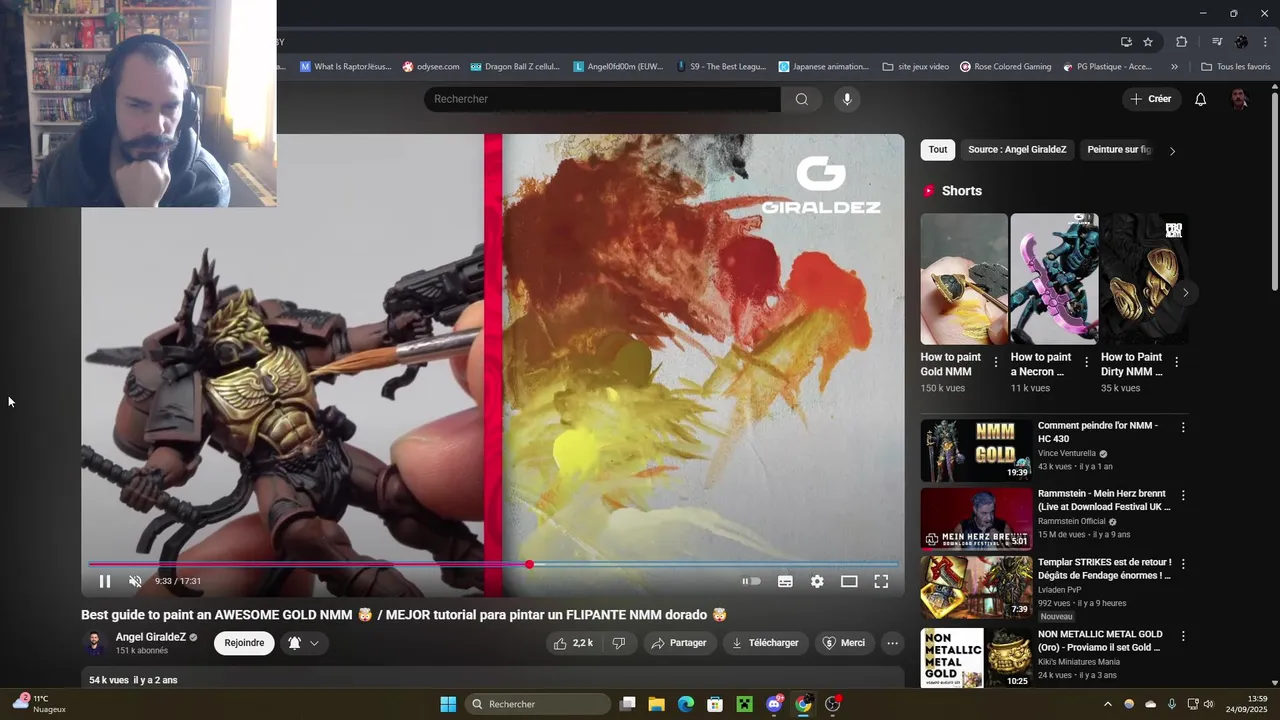Enter fullscreen mode
The image size is (1280, 720).
(881, 581)
